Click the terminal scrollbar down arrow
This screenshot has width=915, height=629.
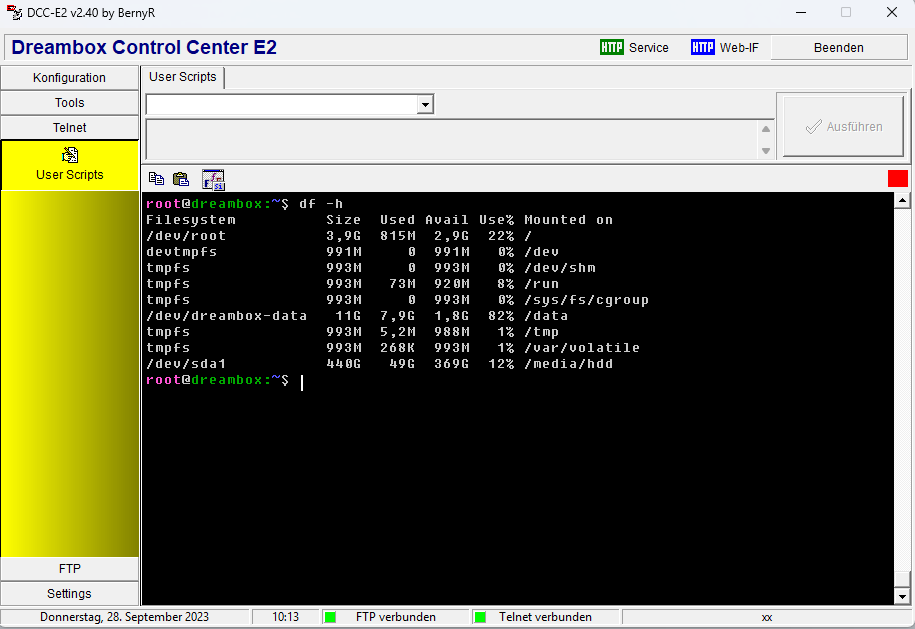(902, 596)
